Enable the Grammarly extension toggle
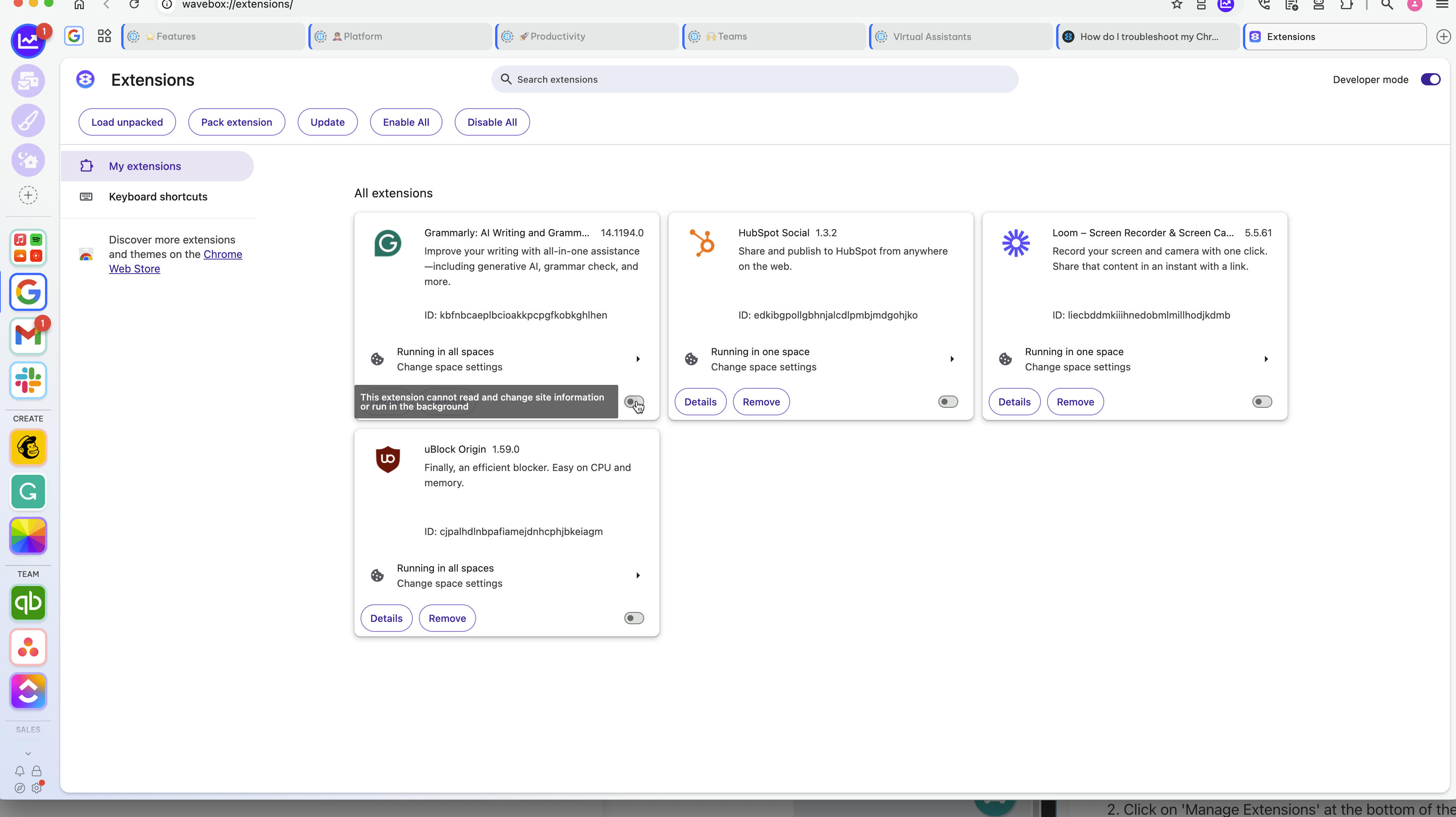This screenshot has width=1456, height=817. (x=633, y=402)
